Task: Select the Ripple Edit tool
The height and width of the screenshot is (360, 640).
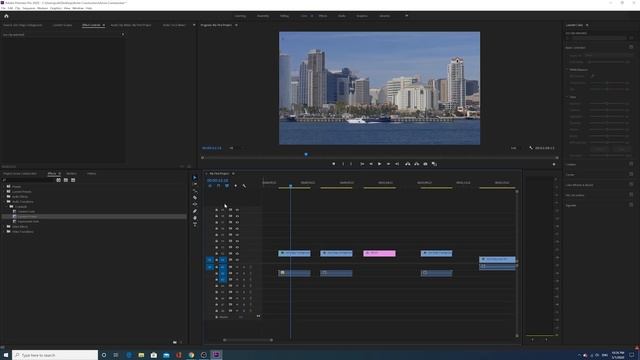Action: pos(195,191)
